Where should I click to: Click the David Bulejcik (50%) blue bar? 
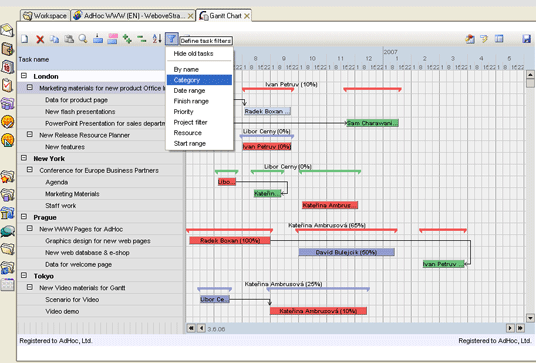point(347,252)
